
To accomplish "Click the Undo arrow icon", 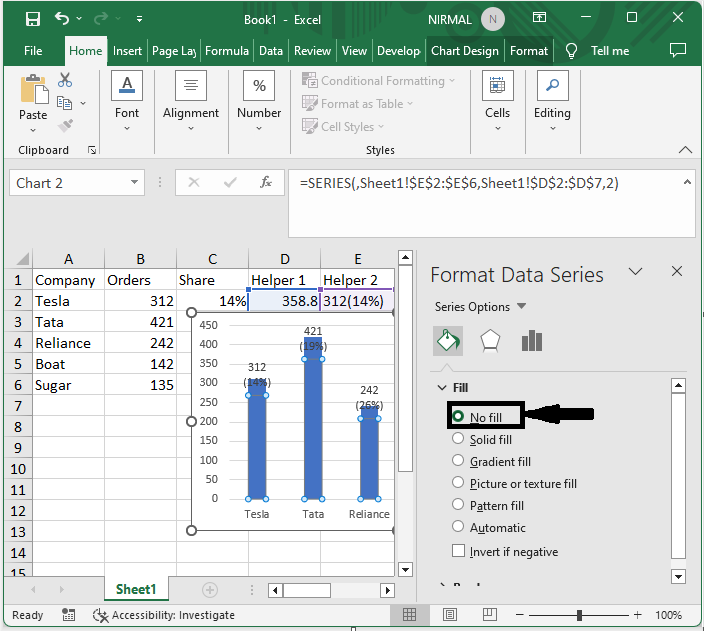I will 64,19.
